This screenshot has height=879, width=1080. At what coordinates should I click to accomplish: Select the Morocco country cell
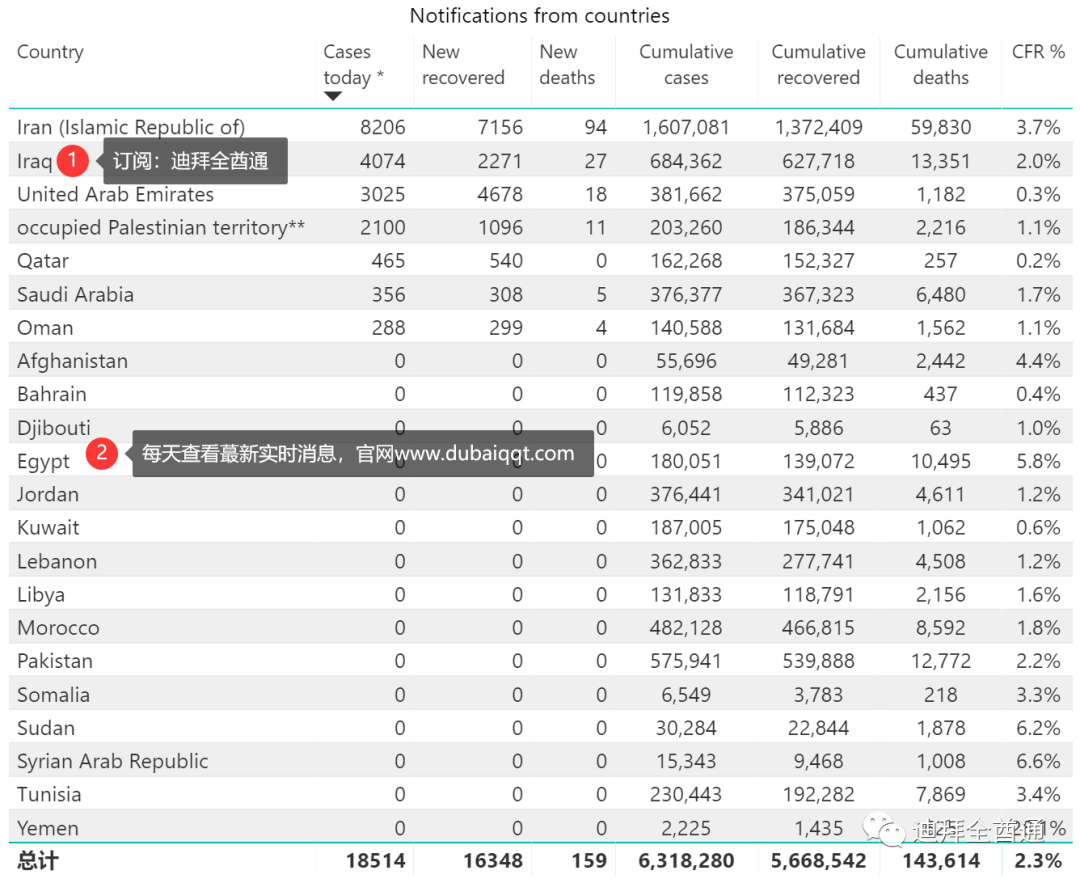(x=58, y=628)
